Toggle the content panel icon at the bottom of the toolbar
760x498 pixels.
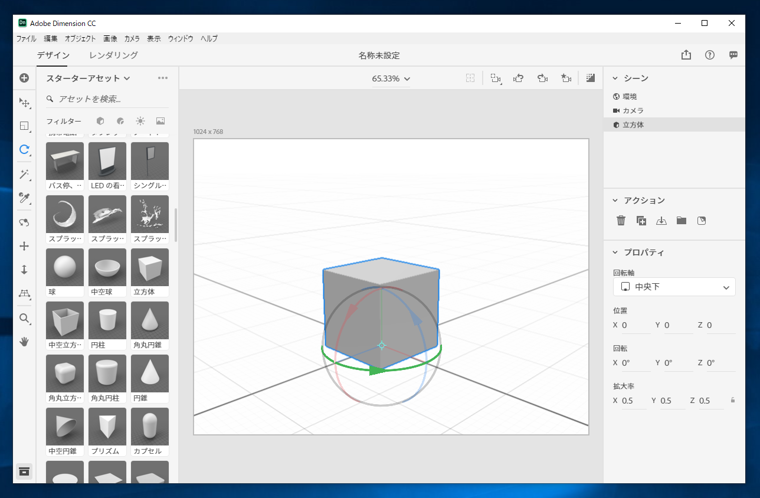(24, 471)
